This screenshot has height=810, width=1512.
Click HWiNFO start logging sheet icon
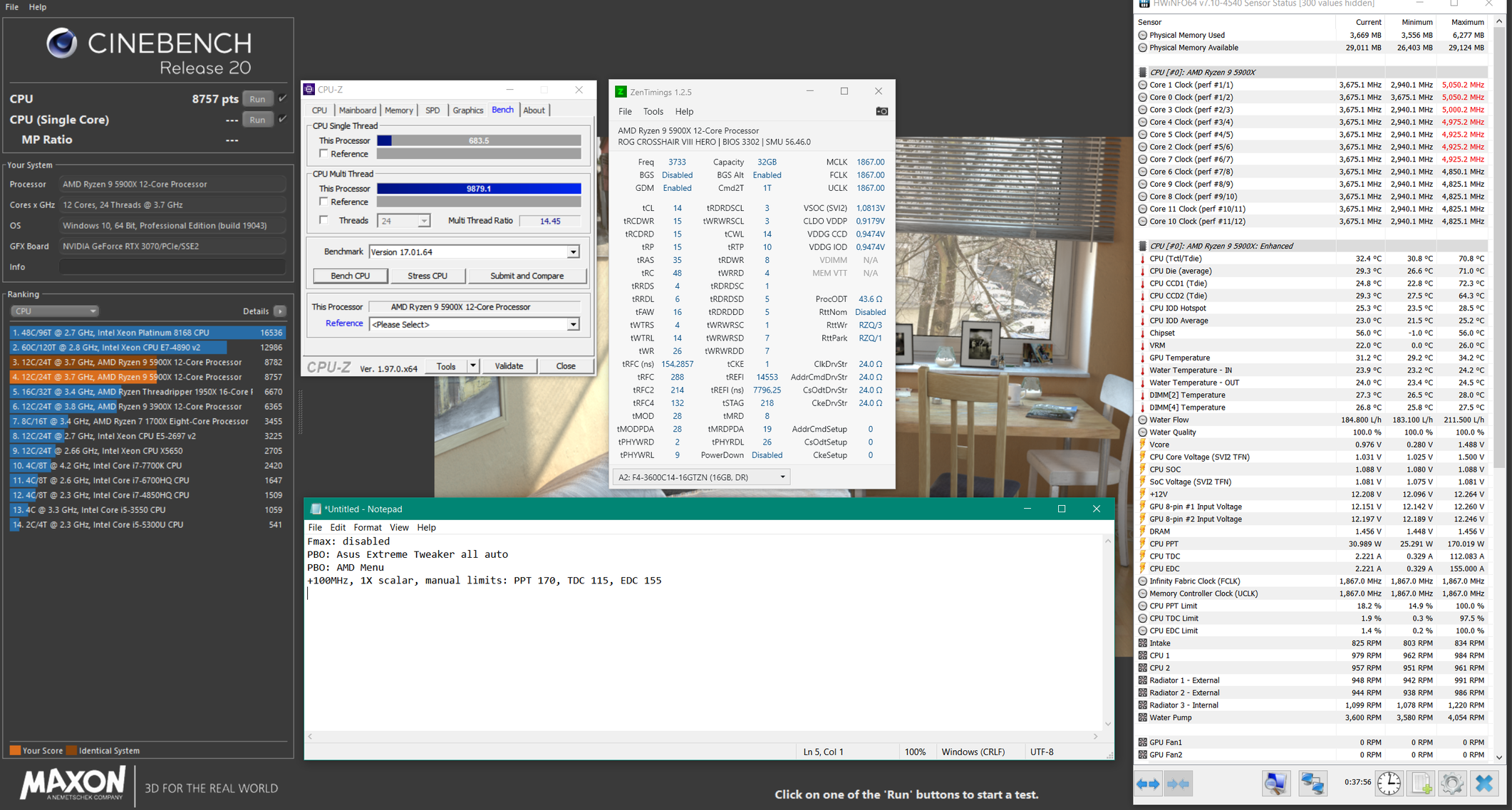point(1422,784)
